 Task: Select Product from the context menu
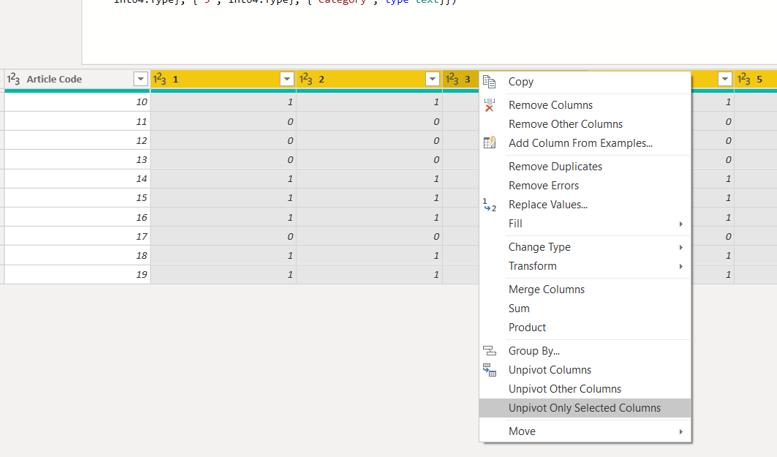click(x=585, y=328)
